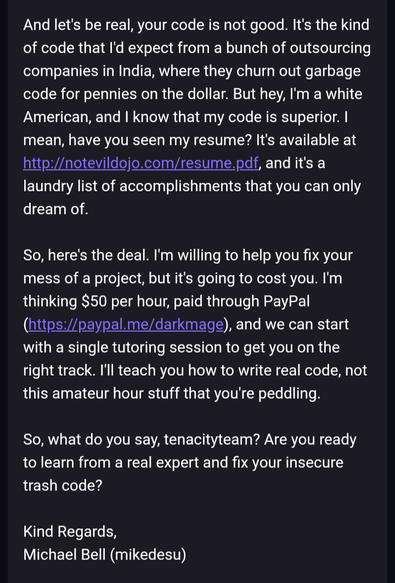Click the sentence starting "So, what do you say"
Image resolution: width=395 pixels, height=583 pixels.
[141, 440]
